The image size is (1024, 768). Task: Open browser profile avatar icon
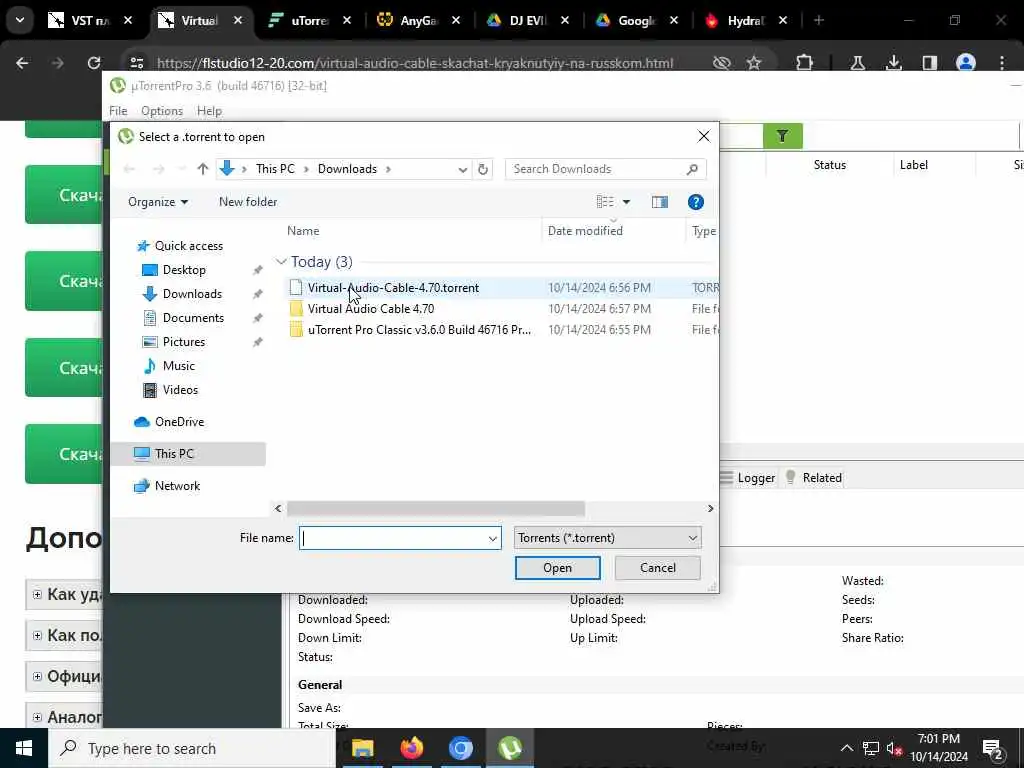965,63
